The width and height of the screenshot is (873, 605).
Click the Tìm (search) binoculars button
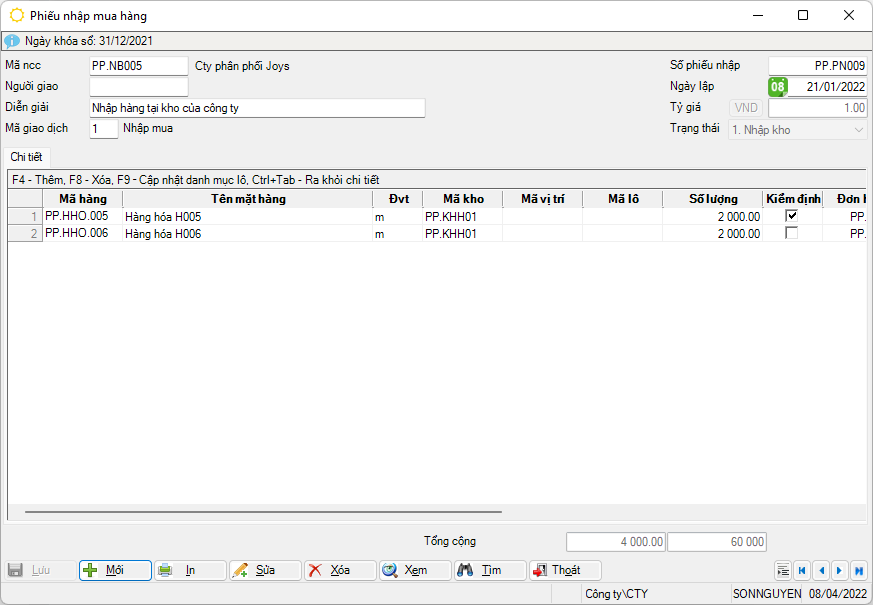pyautogui.click(x=490, y=570)
